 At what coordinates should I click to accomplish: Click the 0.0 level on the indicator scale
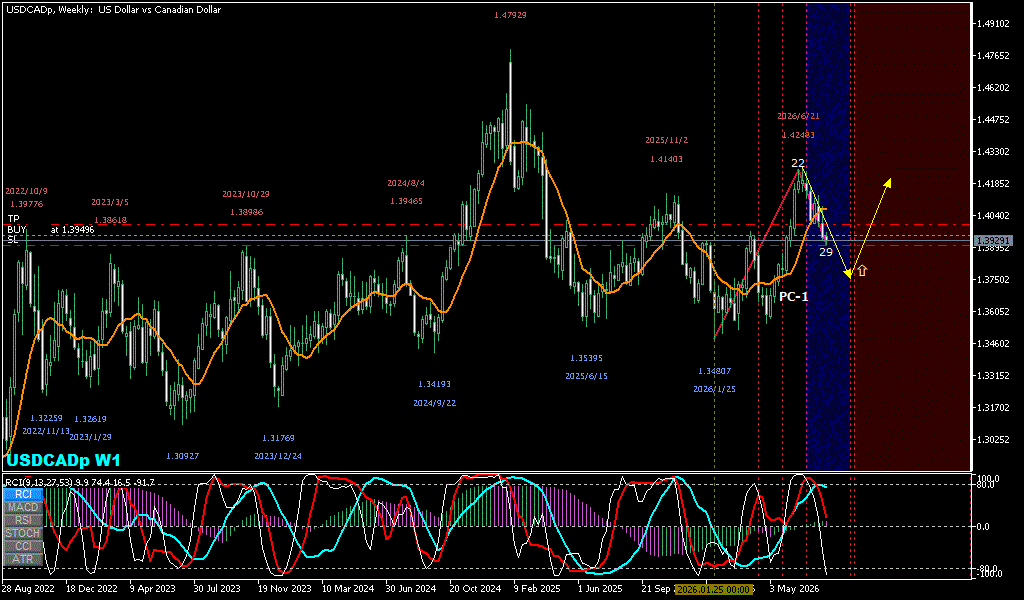point(985,526)
